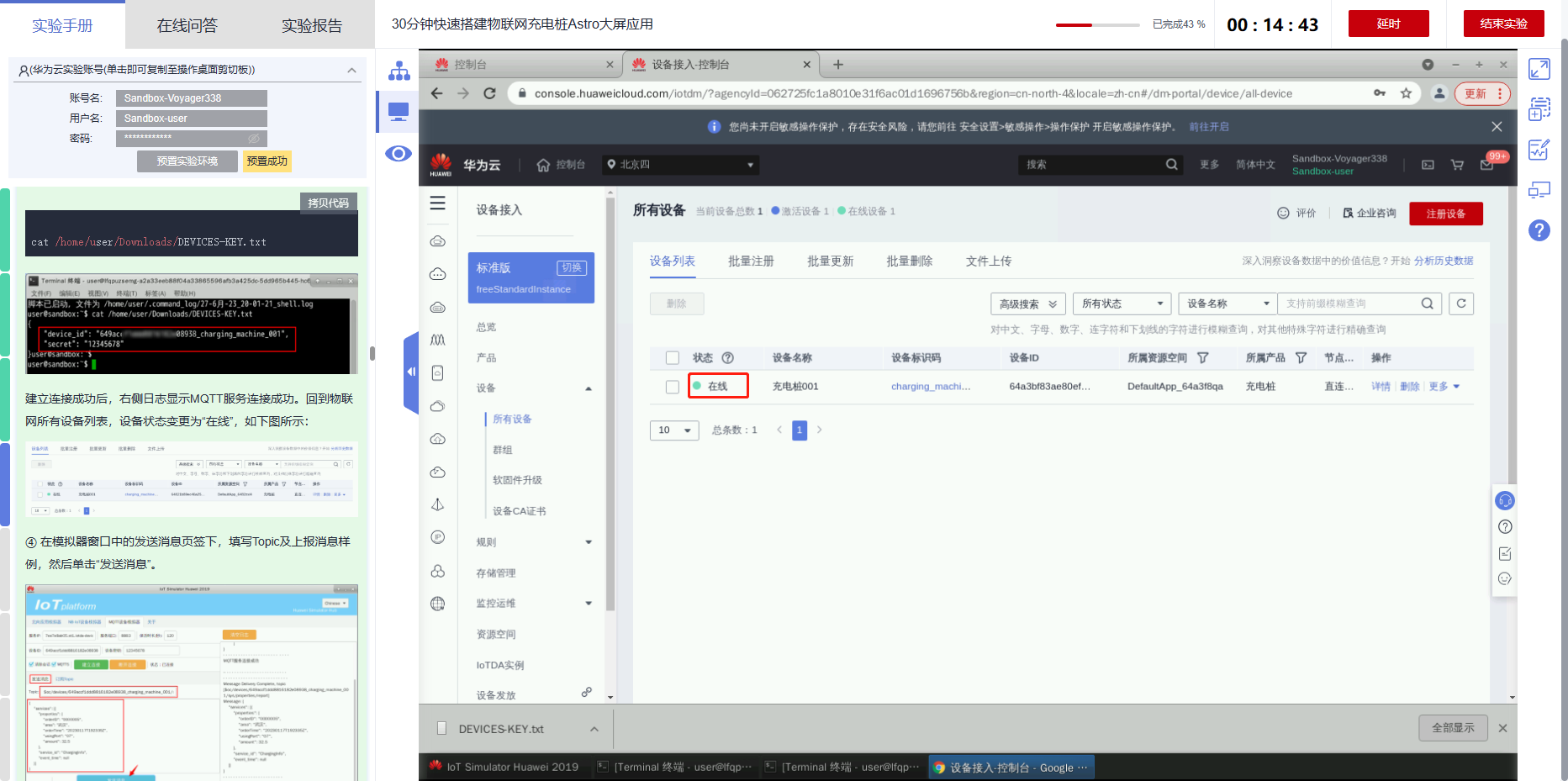Screen dimensions: 1568x781
Task: Open the customer service headset icon
Action: tap(1505, 501)
